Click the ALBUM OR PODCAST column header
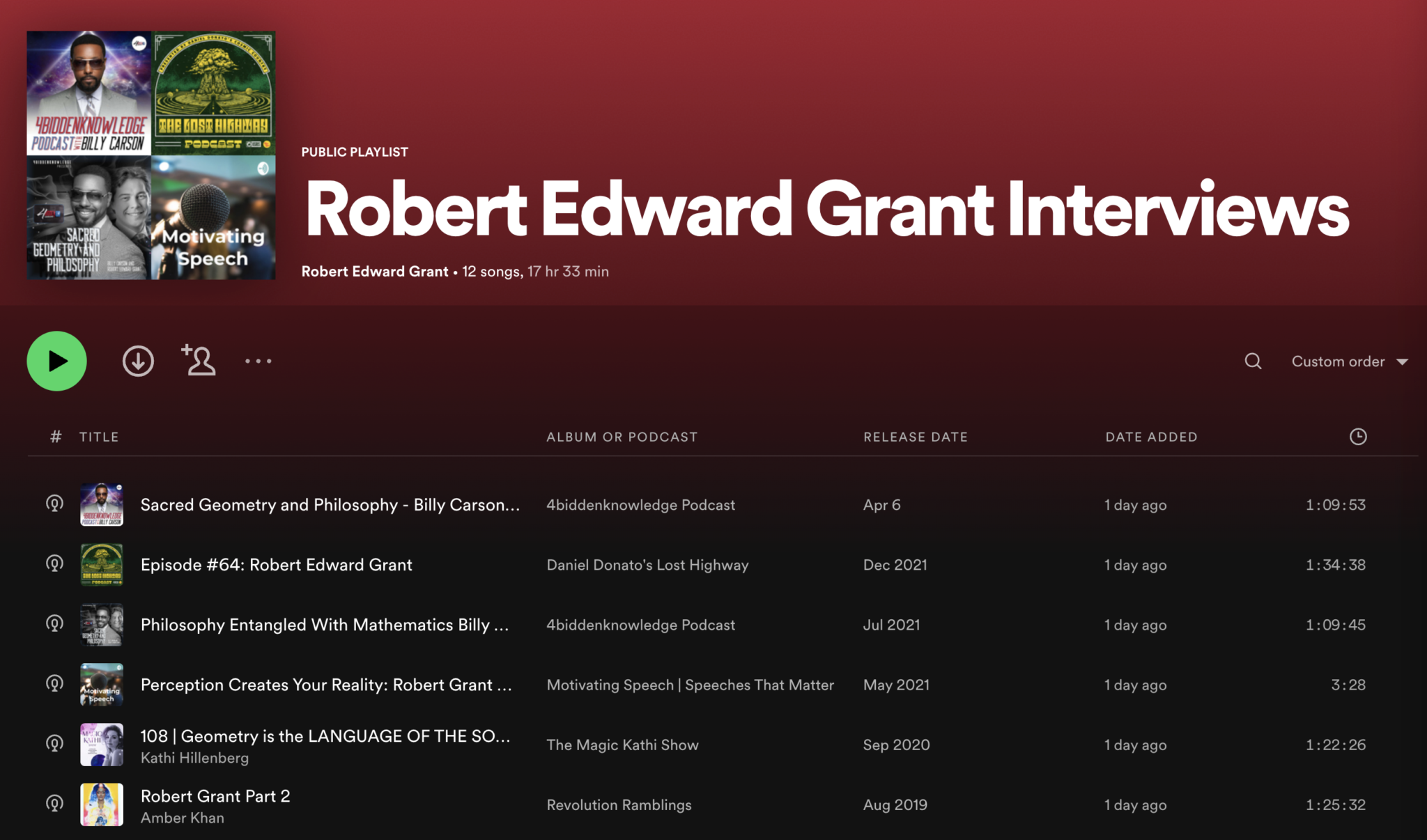The width and height of the screenshot is (1427, 840). pyautogui.click(x=622, y=437)
